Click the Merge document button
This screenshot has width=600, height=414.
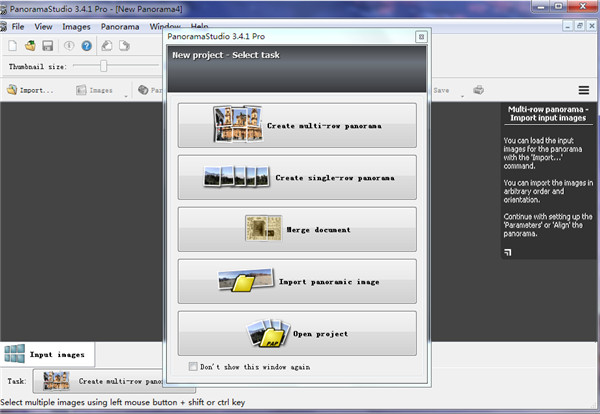click(297, 230)
